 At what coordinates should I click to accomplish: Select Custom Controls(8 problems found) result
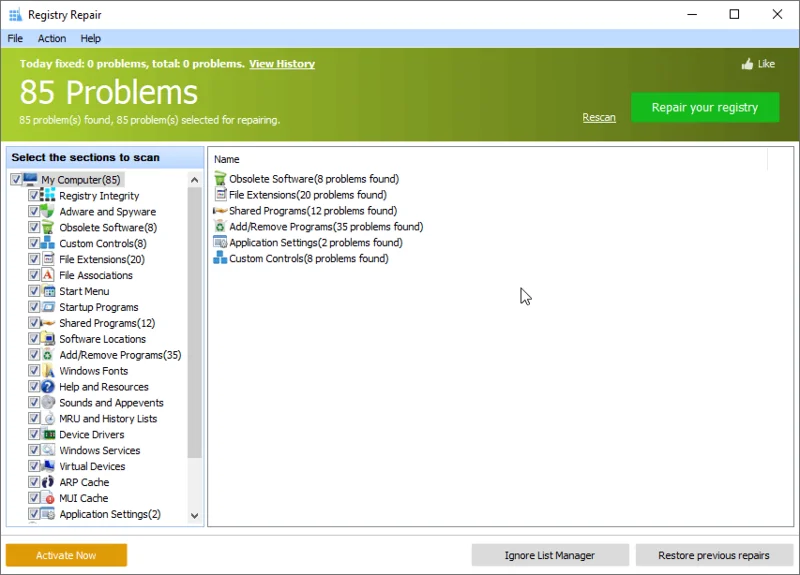point(309,258)
